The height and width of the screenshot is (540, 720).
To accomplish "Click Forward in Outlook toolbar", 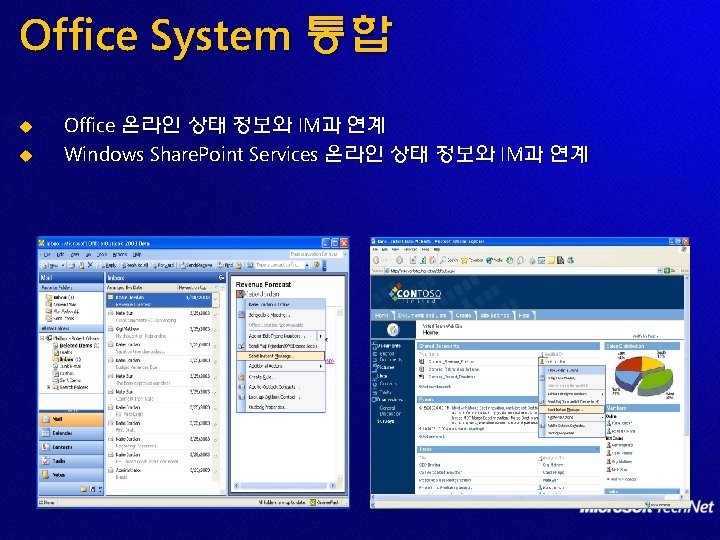I will click(163, 265).
